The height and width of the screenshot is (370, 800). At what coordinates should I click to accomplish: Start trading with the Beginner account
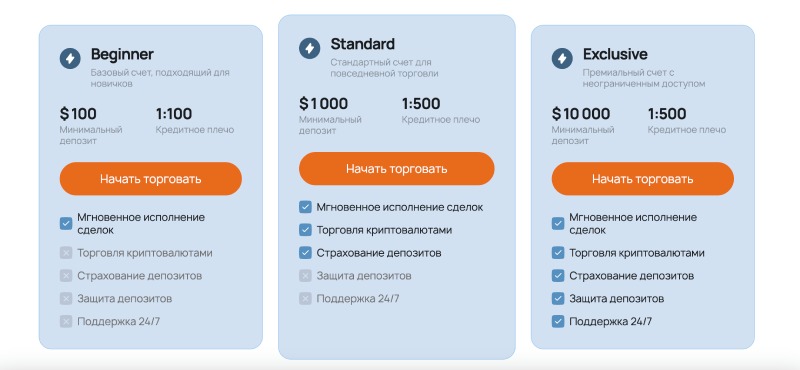pos(151,179)
